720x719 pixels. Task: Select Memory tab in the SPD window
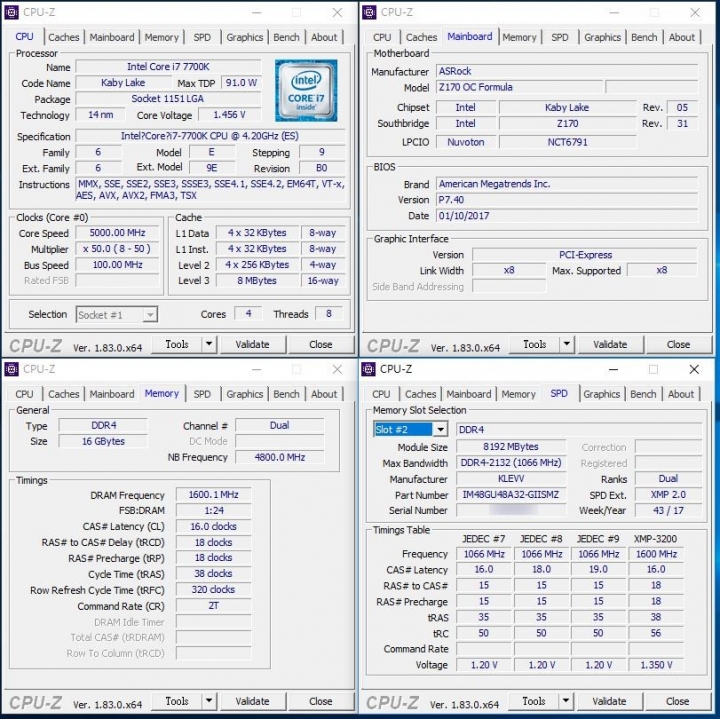tap(518, 394)
